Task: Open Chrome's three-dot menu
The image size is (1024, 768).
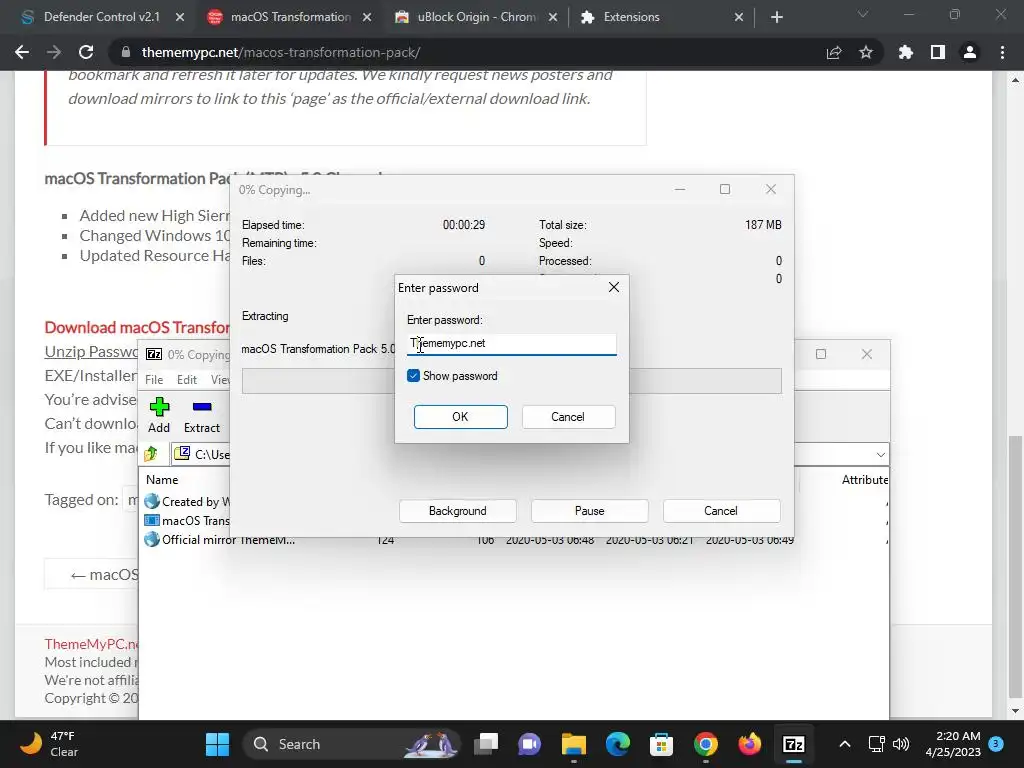Action: 1002,52
